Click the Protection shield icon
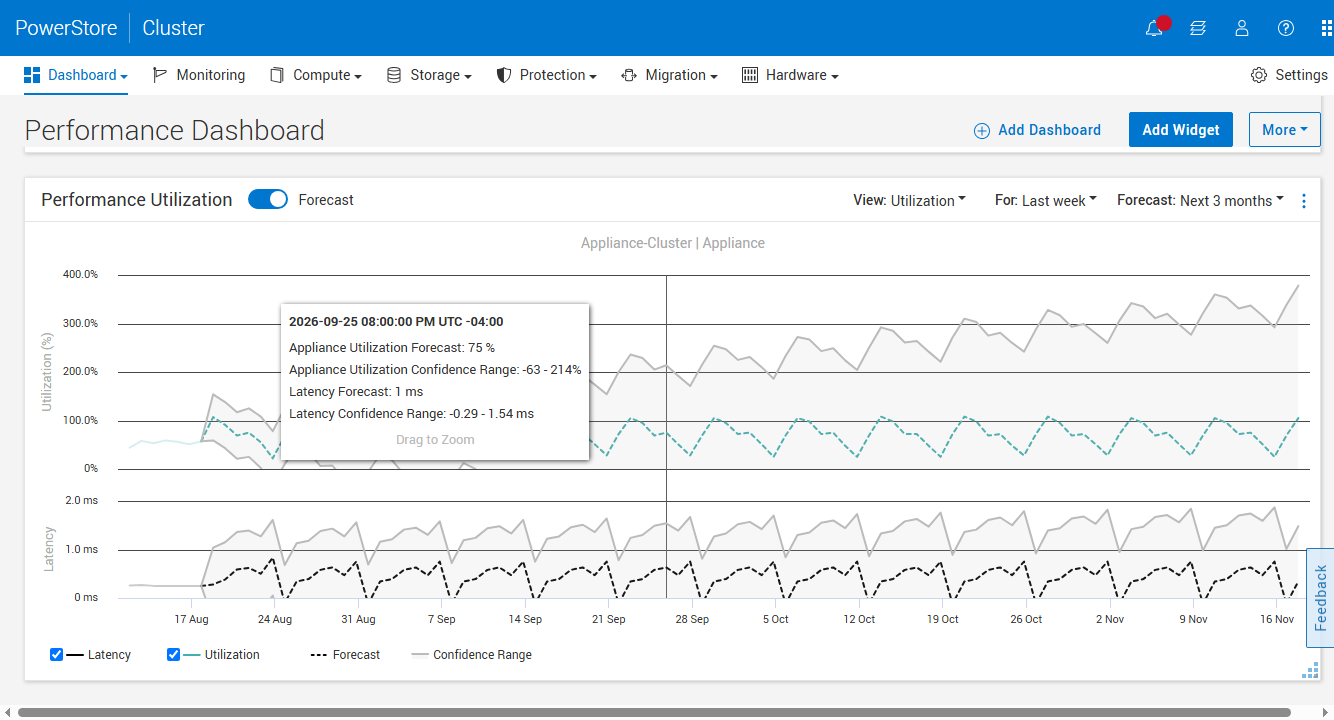The height and width of the screenshot is (720, 1334). click(504, 75)
